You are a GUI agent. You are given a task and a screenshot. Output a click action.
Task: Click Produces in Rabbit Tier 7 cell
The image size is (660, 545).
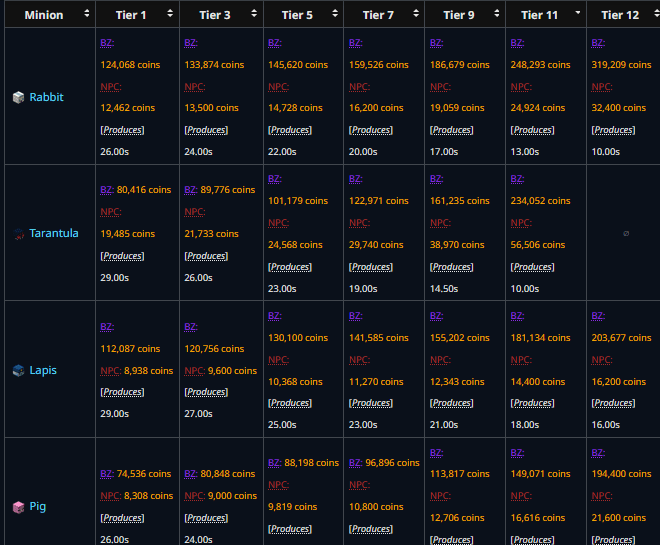coord(371,130)
